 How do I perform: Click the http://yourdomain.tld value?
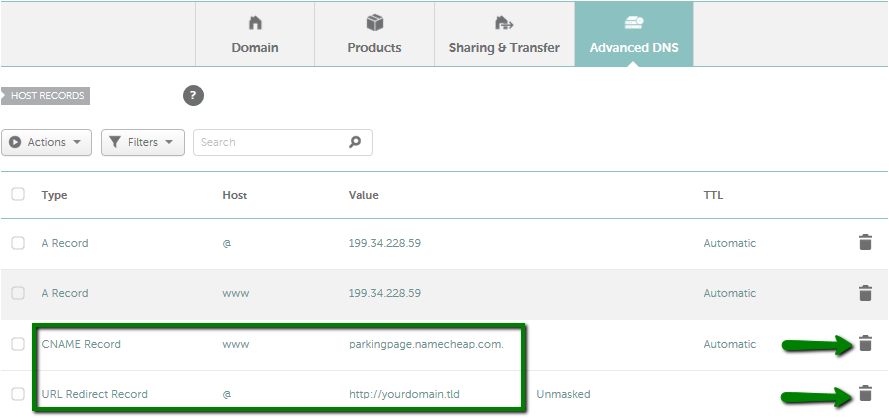click(x=404, y=394)
